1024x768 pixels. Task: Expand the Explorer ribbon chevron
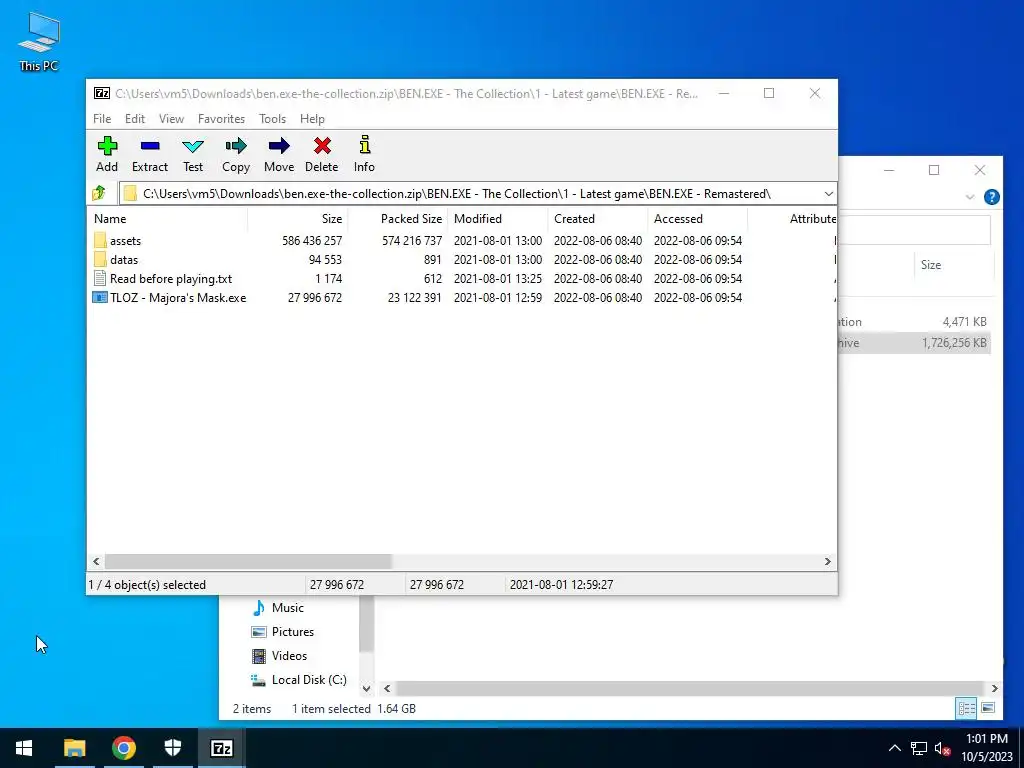(970, 197)
